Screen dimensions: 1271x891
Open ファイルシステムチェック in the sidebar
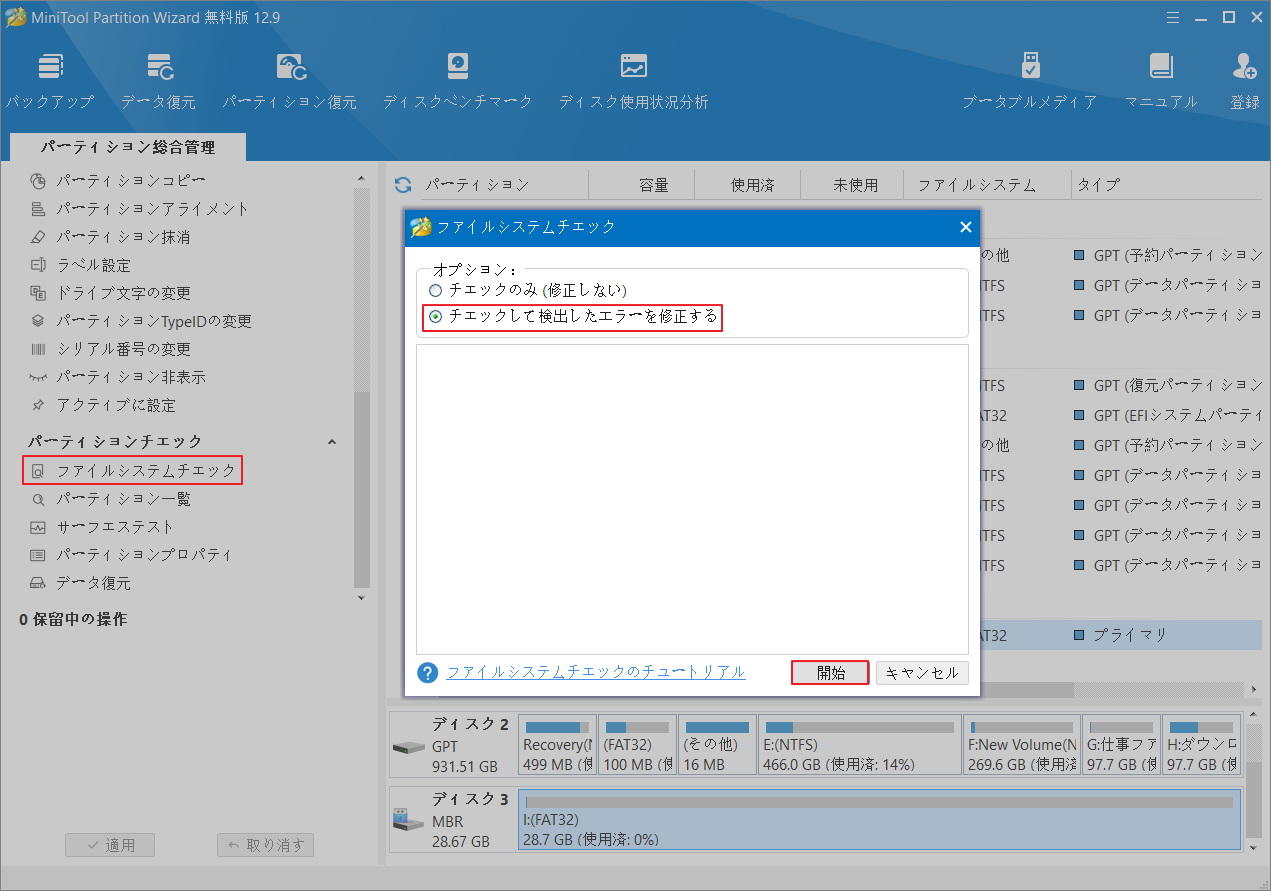pyautogui.click(x=133, y=470)
